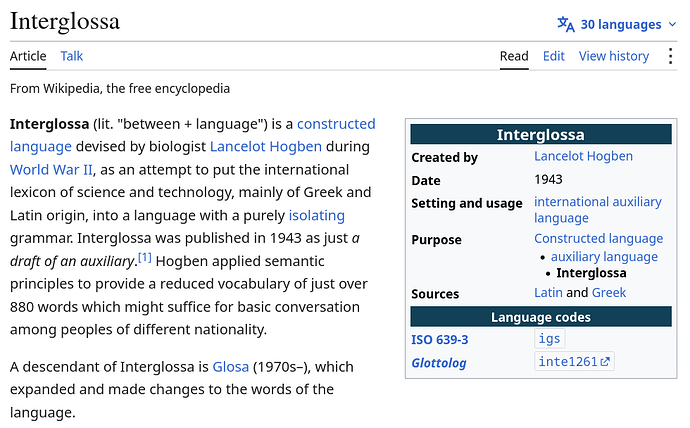Follow the Latin source link
Viewport: 690px width, 428px height.
[548, 293]
